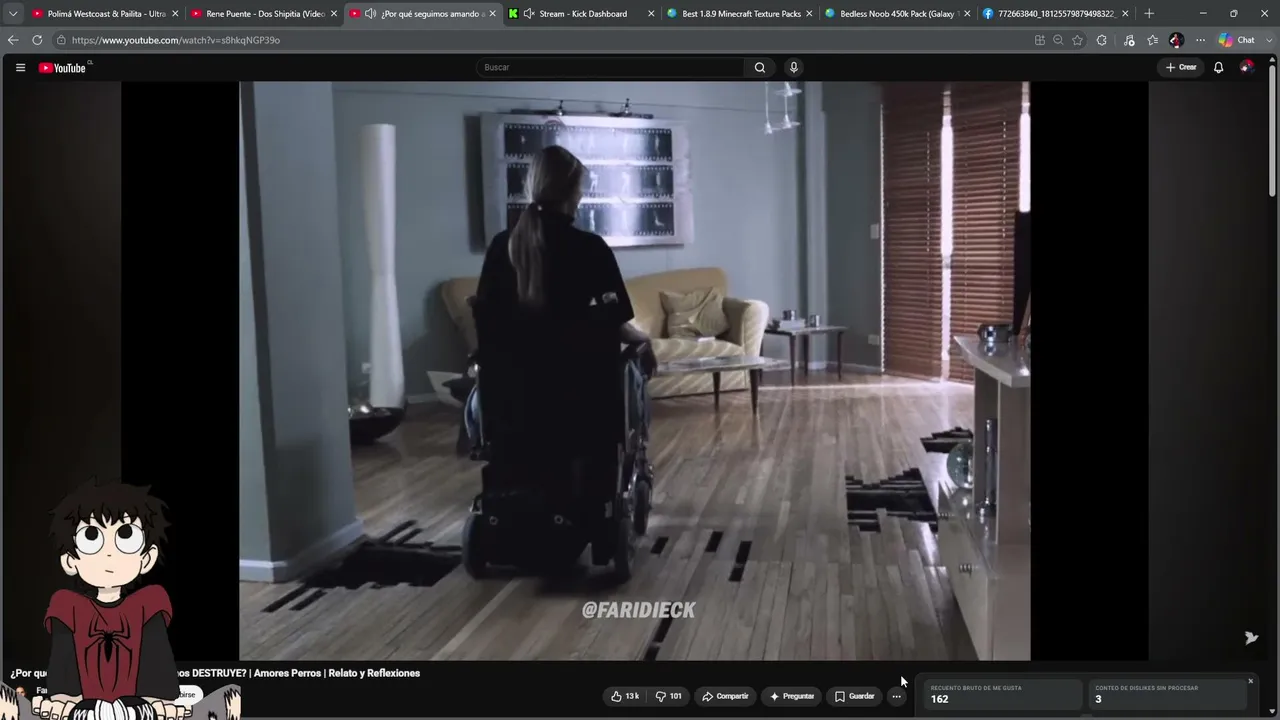This screenshot has height=720, width=1280.
Task: Click the video player to pause playback
Action: (x=635, y=371)
